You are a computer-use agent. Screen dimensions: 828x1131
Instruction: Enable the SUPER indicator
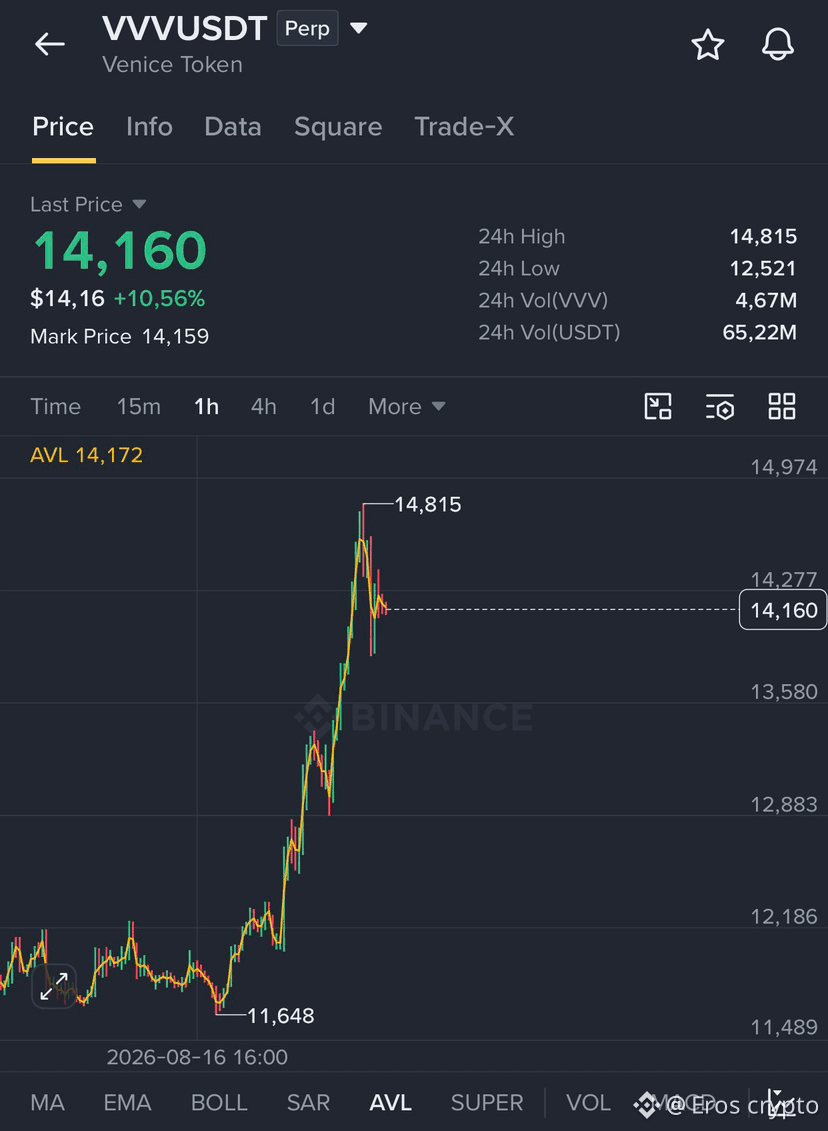tap(487, 1102)
